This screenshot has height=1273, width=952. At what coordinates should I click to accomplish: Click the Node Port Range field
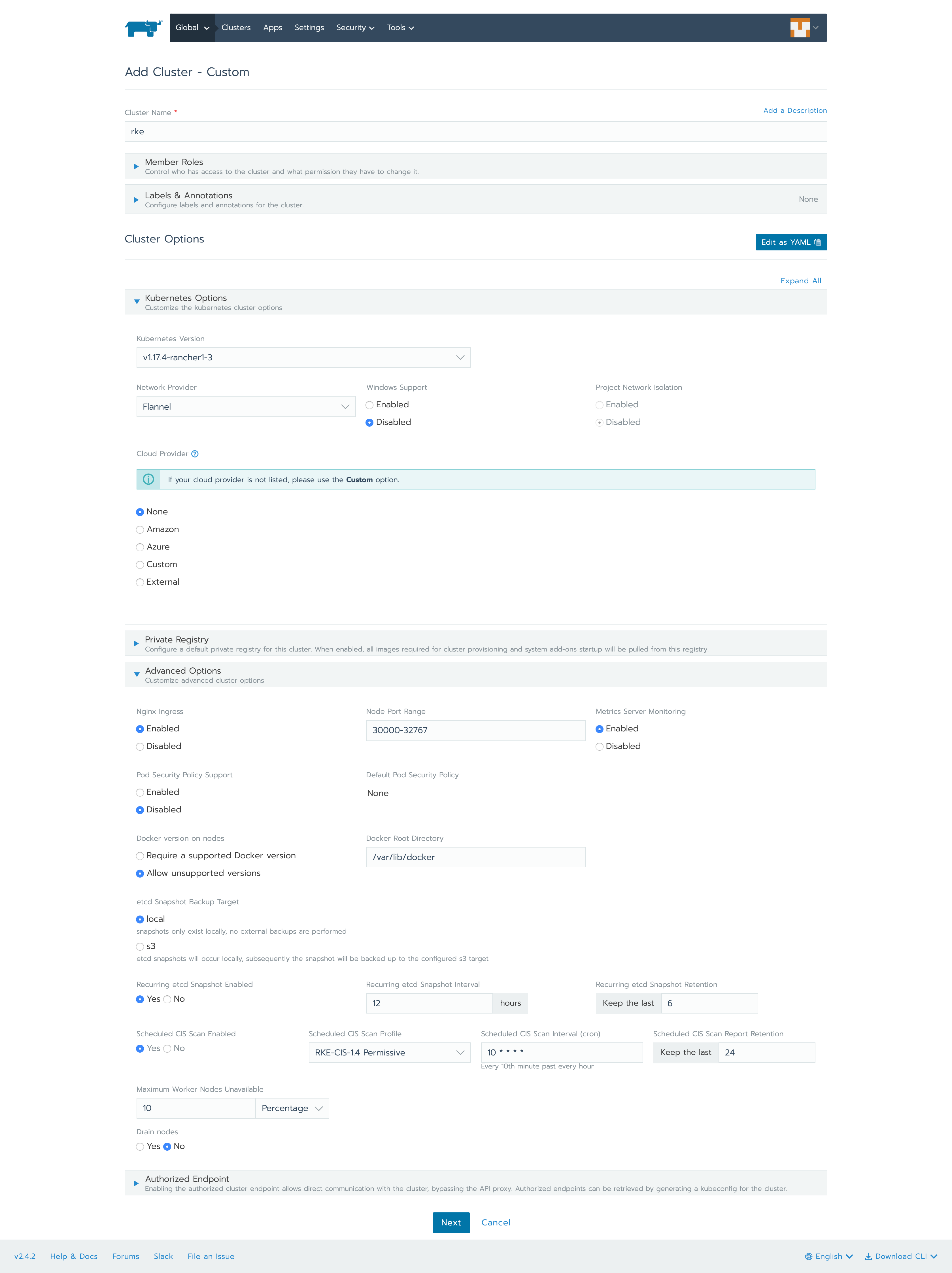pos(475,730)
